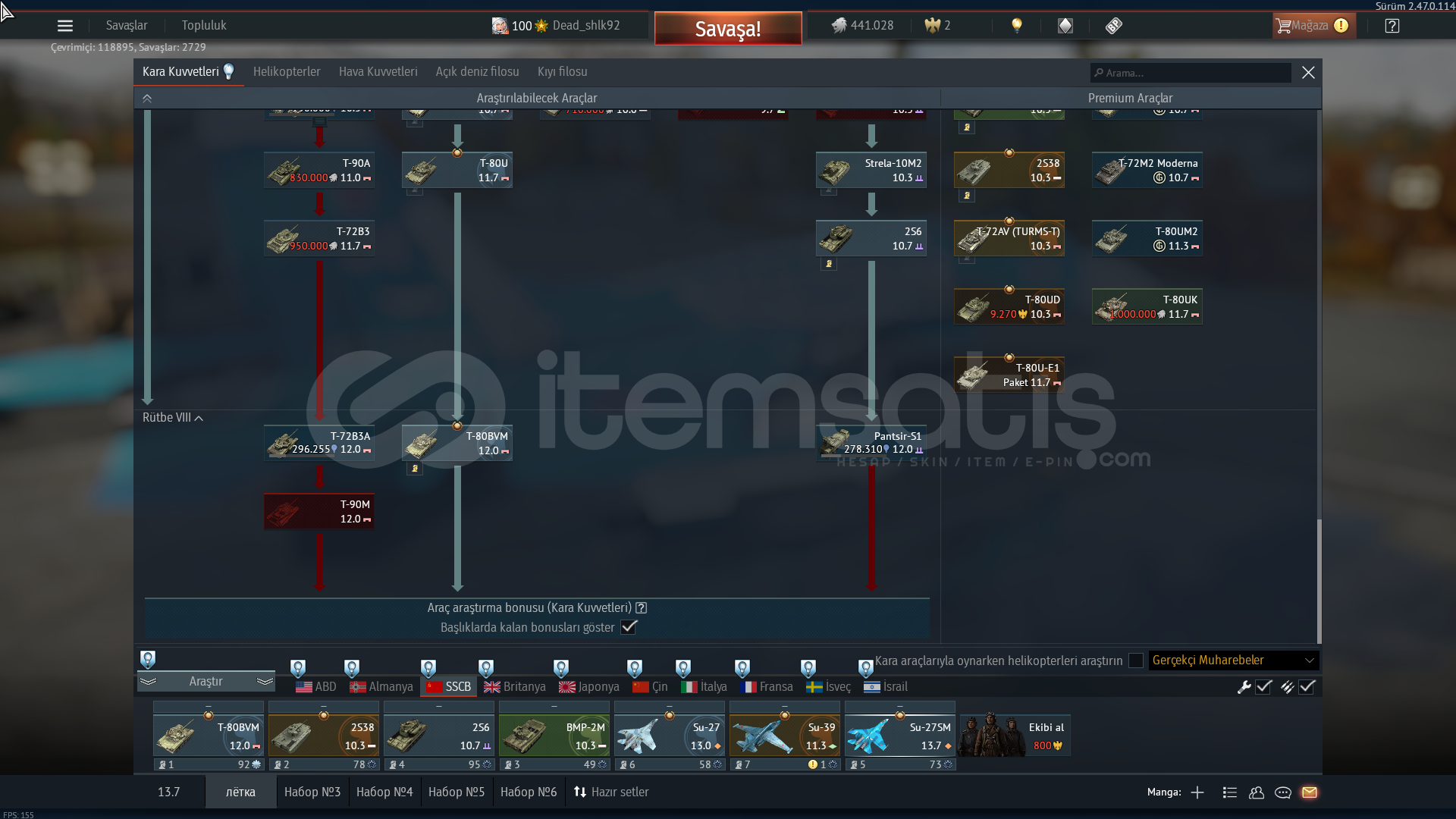Click crew icon under T-80BVM slot
Viewport: 1456px width, 819px height.
(x=162, y=764)
